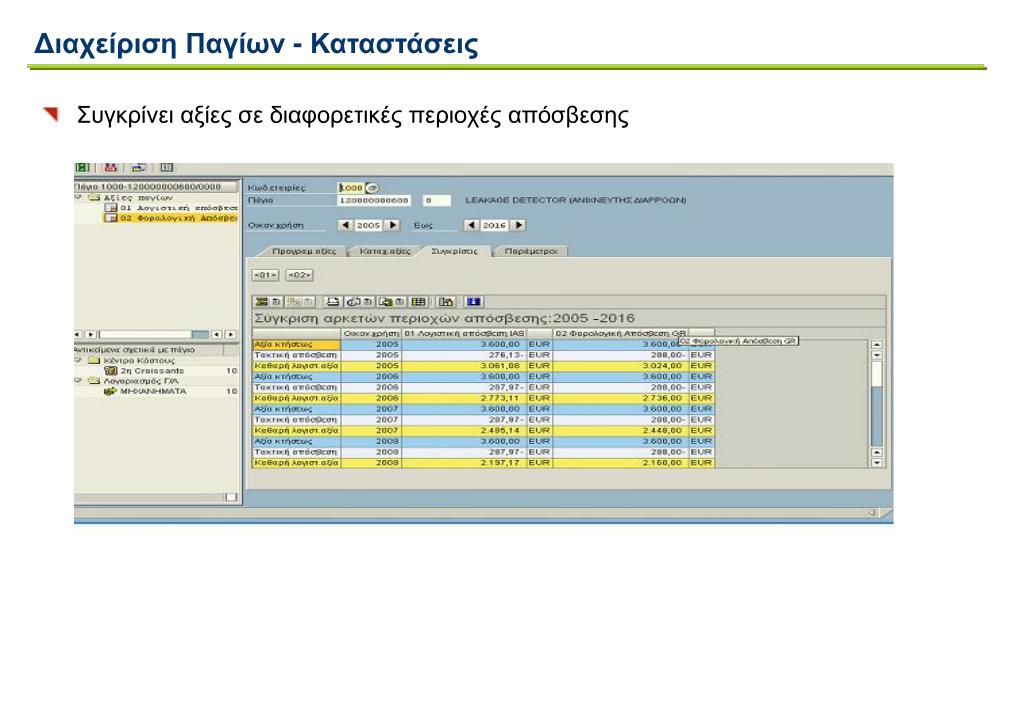Click the ΜΗΧΑΝΗΜΑΤΑ account icon
This screenshot has width=1023, height=708.
click(x=111, y=391)
